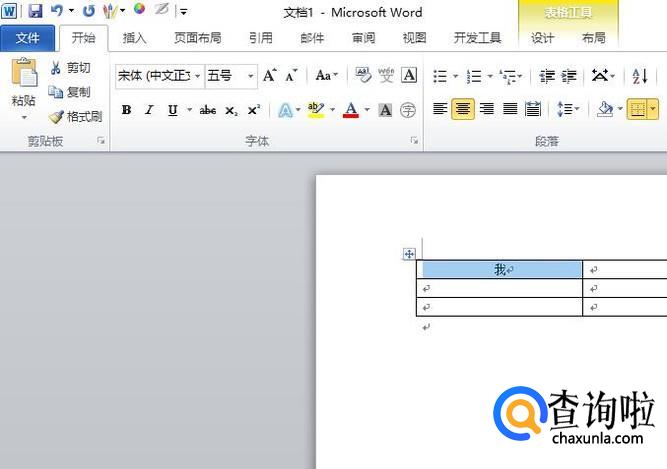Screen dimensions: 667x469
Task: Click the highlighted table cell containing 我
Action: [499, 270]
